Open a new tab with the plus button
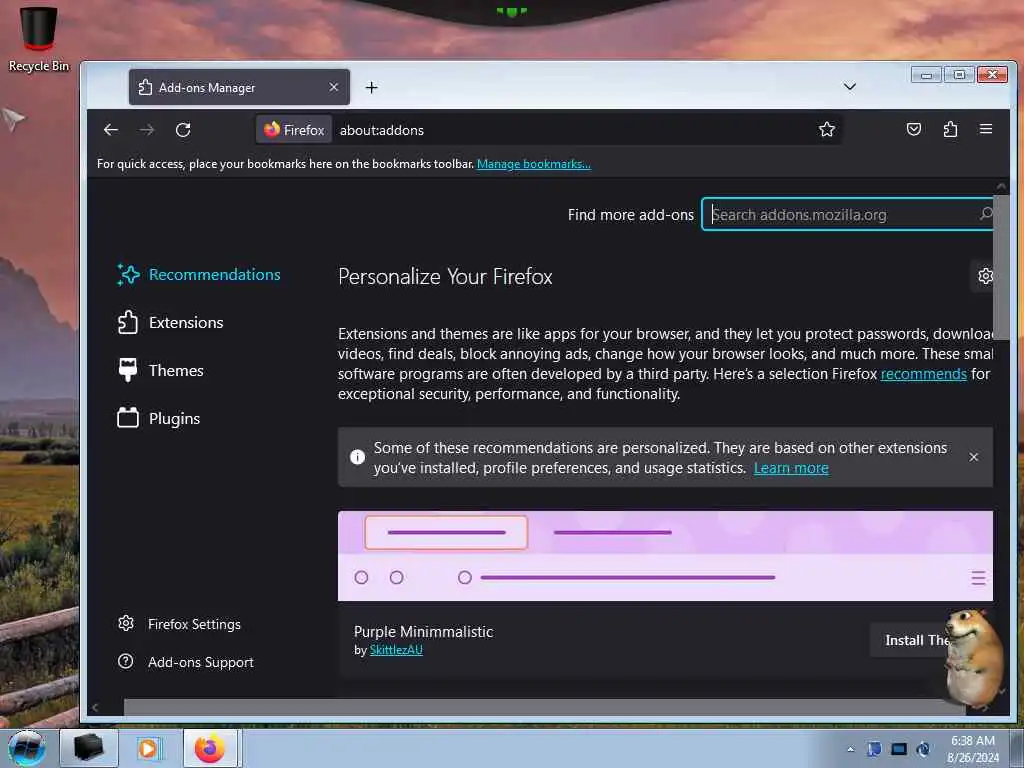 coord(372,88)
